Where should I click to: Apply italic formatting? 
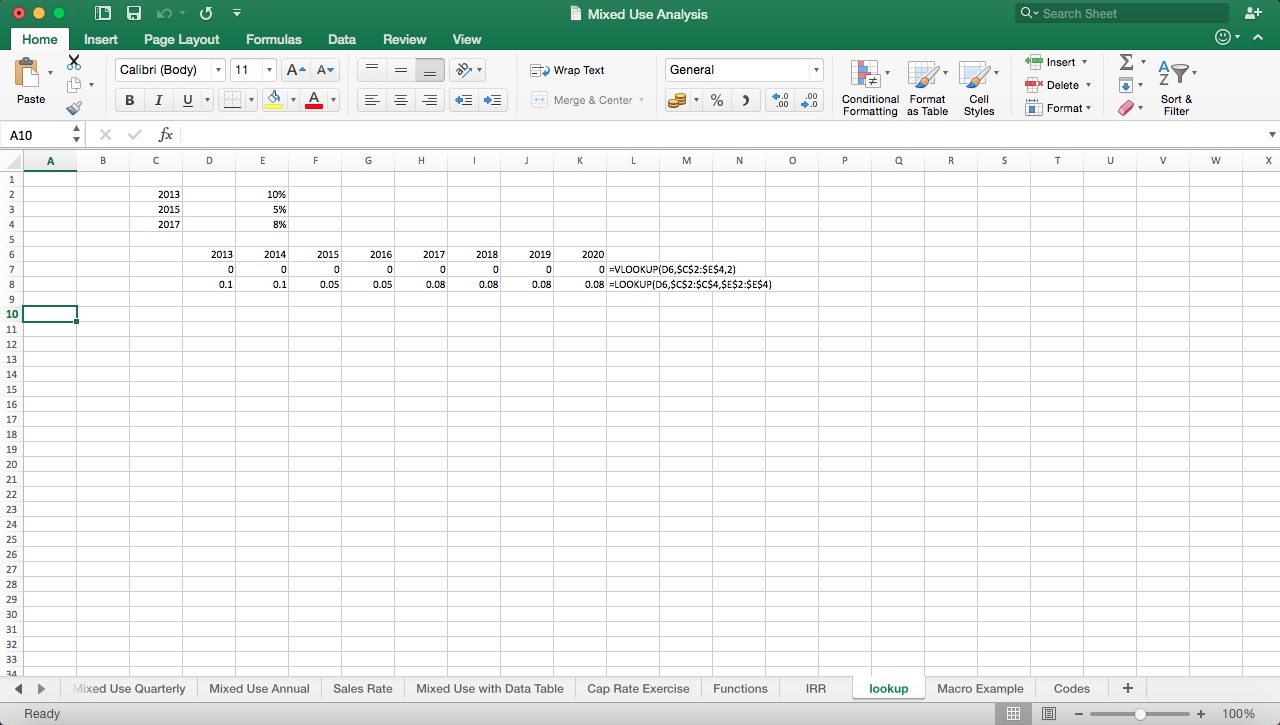click(158, 100)
